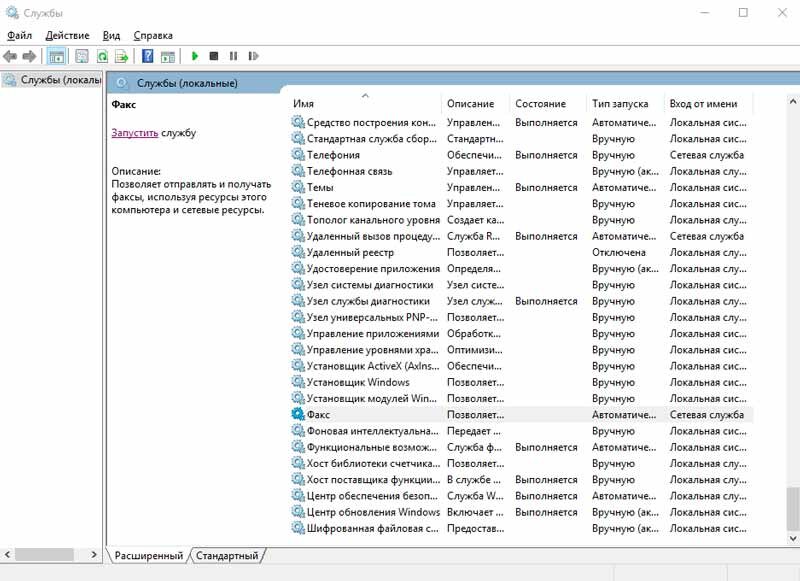
Task: Select Средство построения конечных точек service
Action: pyautogui.click(x=520, y=122)
